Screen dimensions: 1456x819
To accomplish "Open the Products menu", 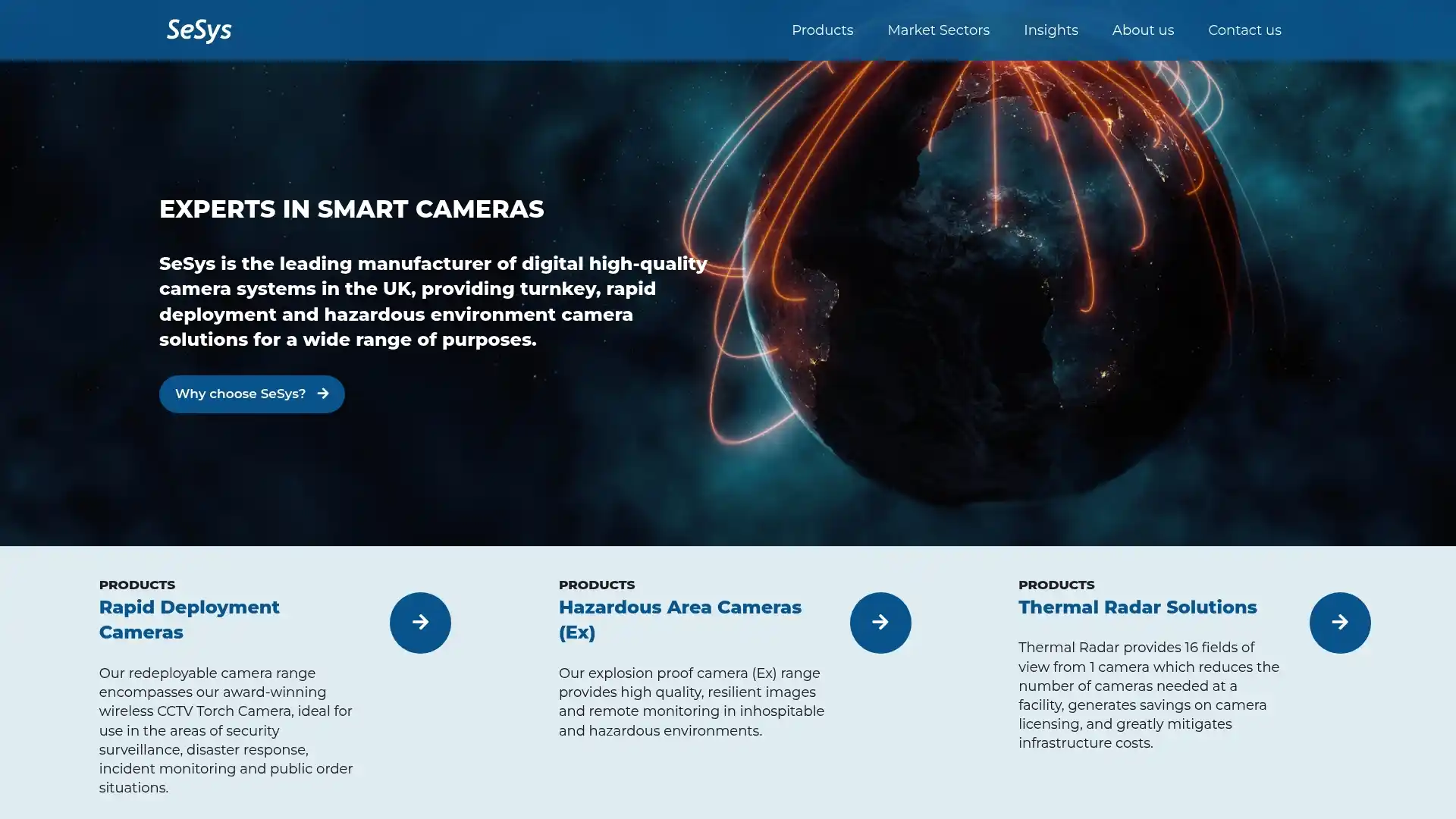I will [822, 30].
